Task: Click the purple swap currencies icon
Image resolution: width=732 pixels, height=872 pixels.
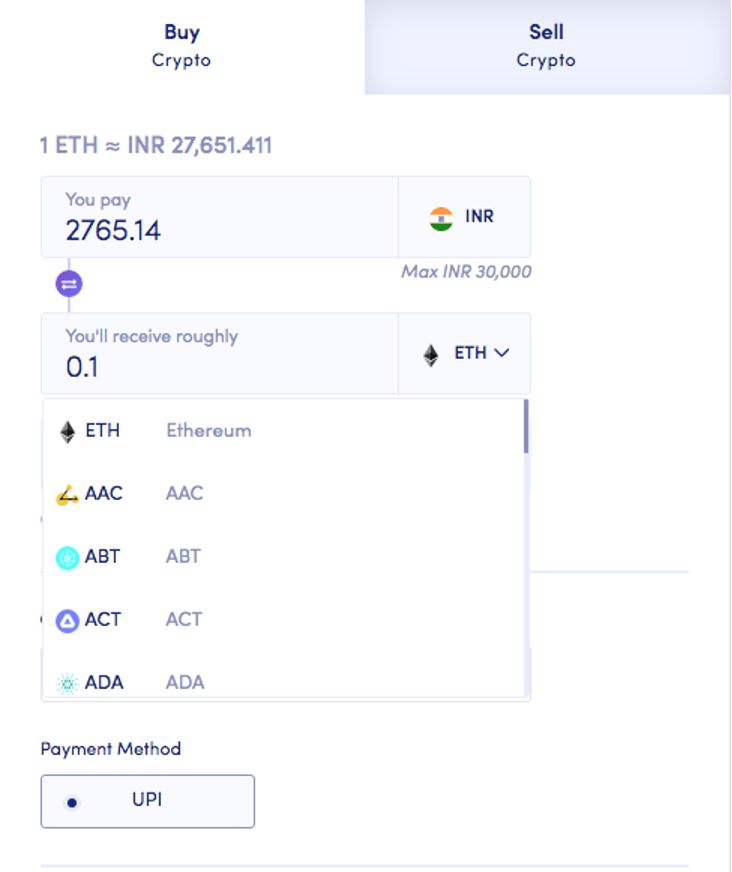Action: click(69, 284)
